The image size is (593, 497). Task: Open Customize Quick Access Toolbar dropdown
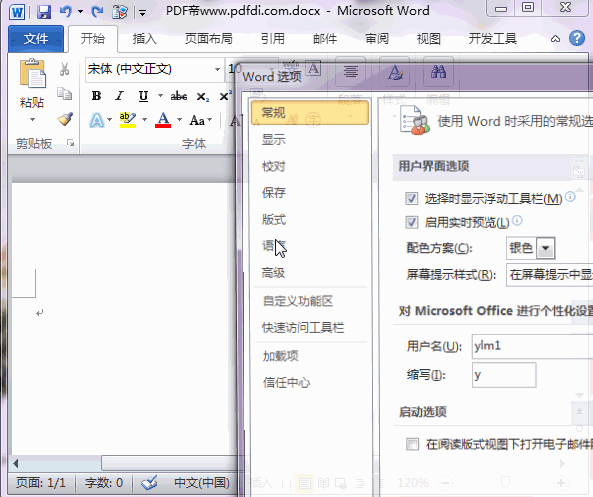click(143, 13)
